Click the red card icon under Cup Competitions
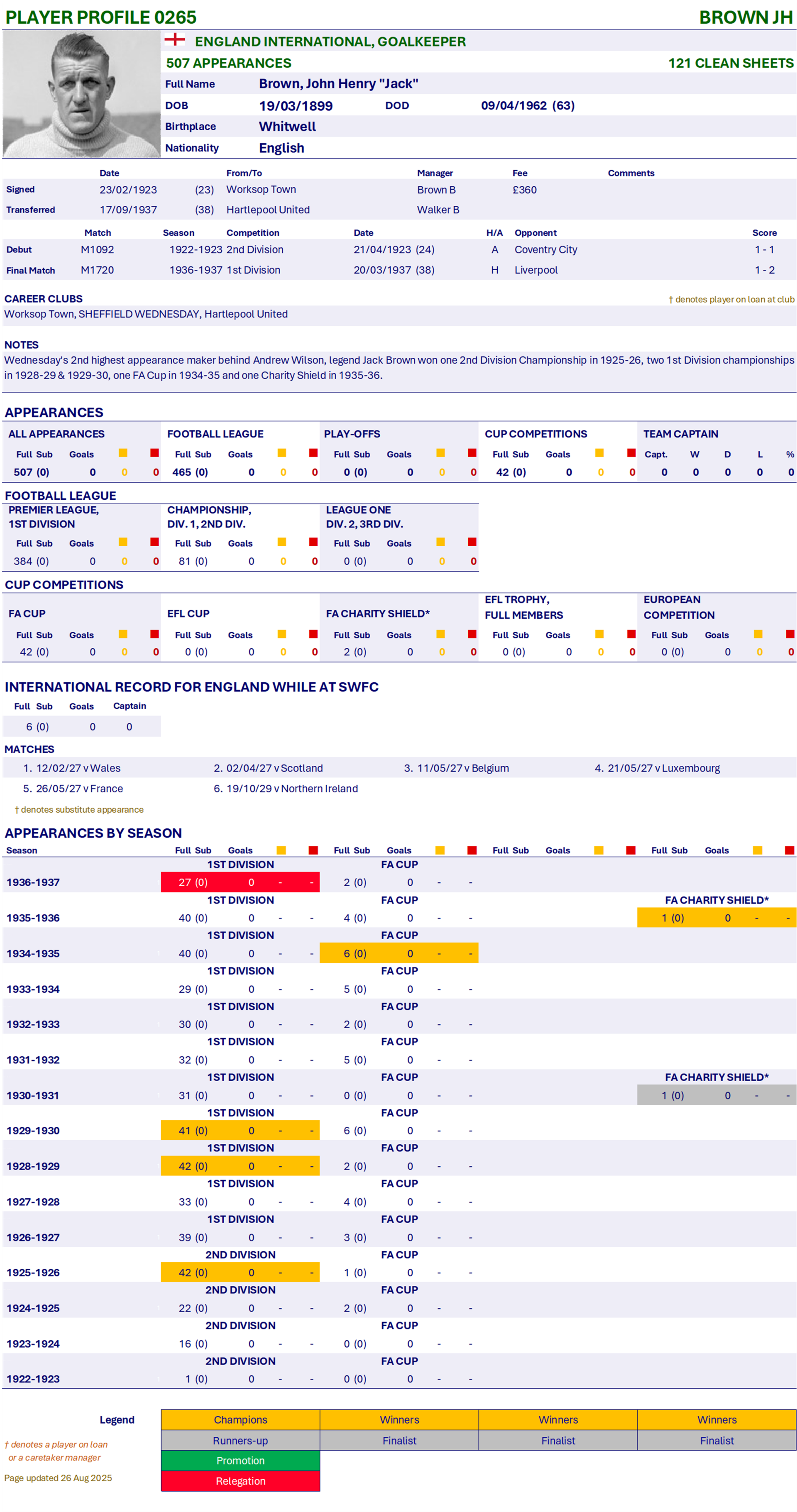The width and height of the screenshot is (797, 1512). coord(631,453)
